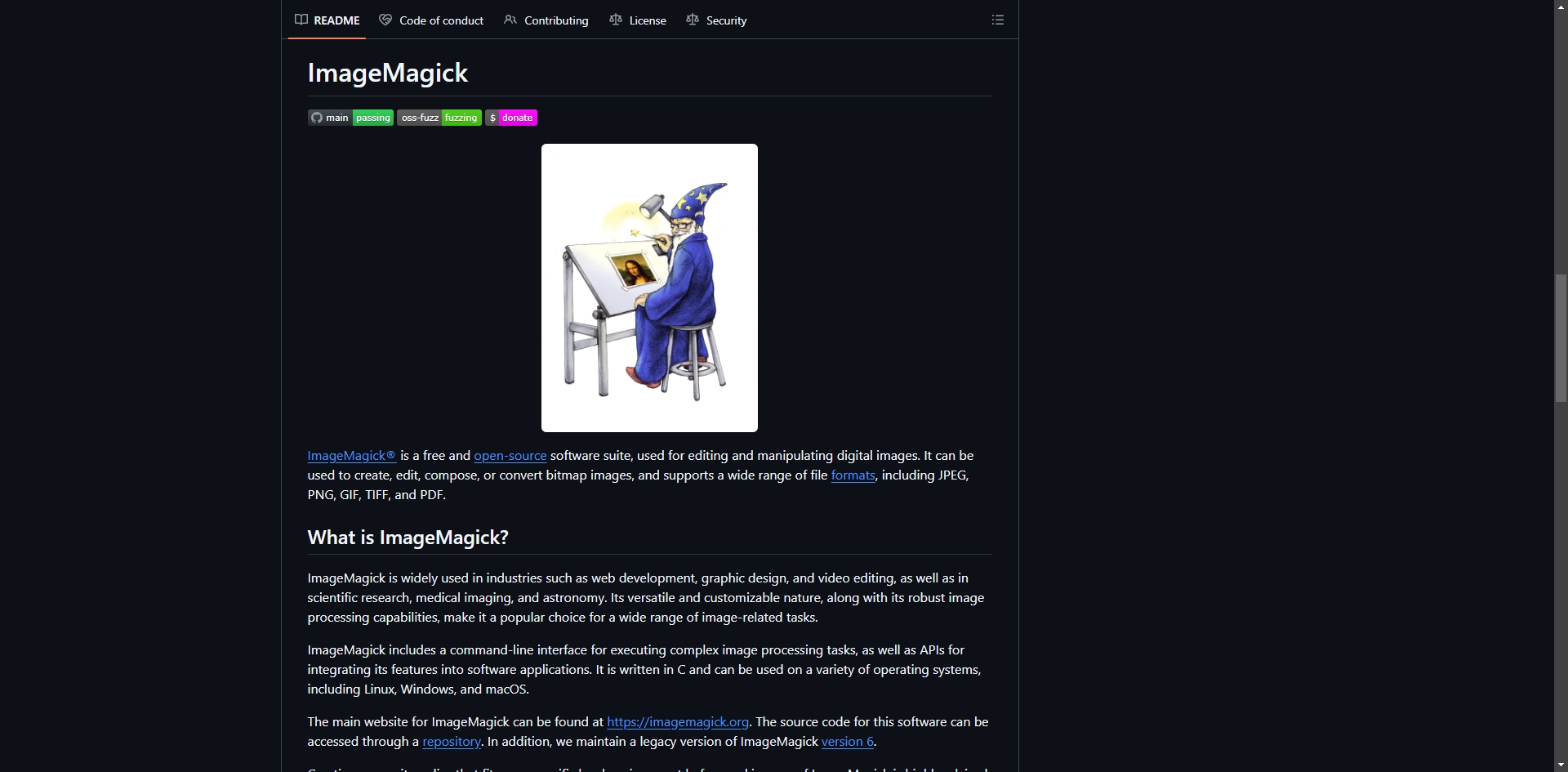
Task: Click the scale icon beside License
Action: click(616, 20)
